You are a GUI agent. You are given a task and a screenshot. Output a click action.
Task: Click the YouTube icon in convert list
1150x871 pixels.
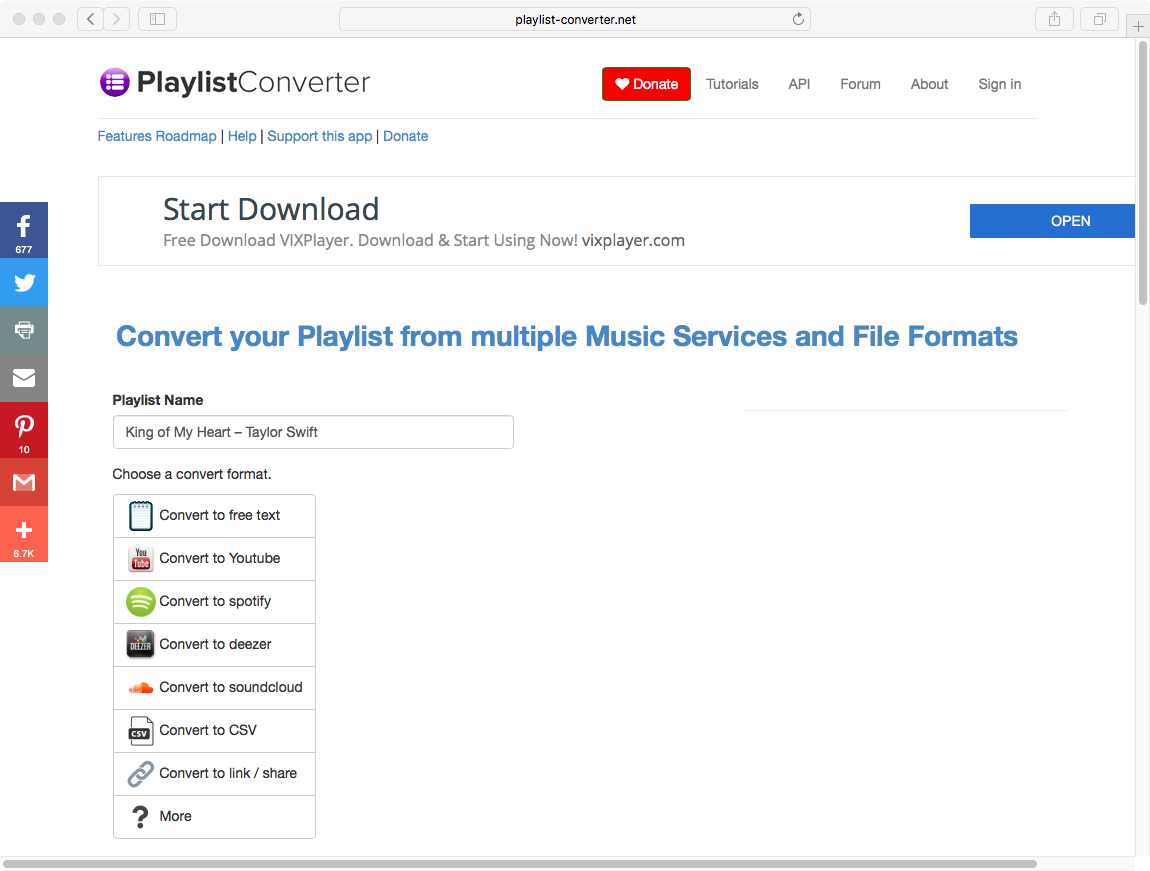coord(140,559)
